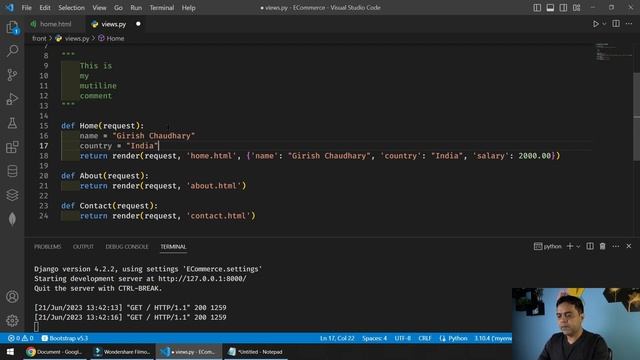Open the Go menu
This screenshot has width=640, height=360.
pos(118,8)
